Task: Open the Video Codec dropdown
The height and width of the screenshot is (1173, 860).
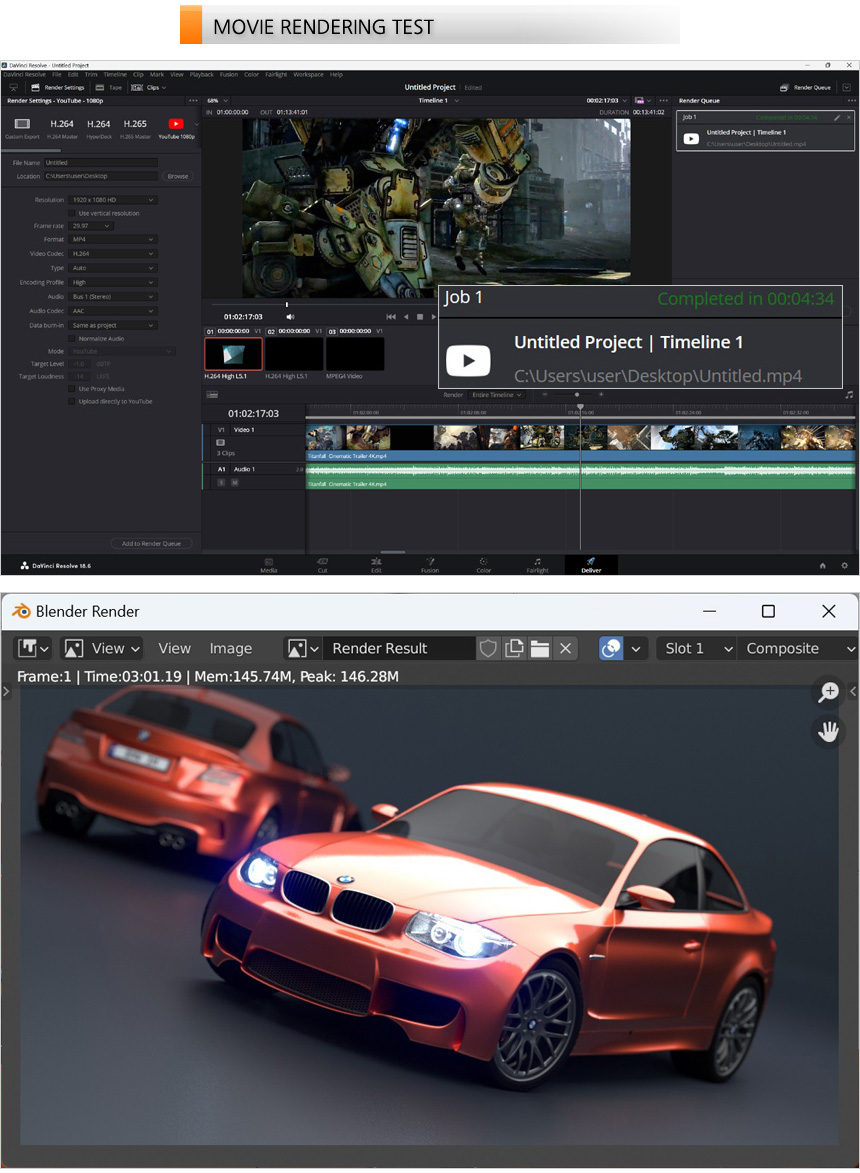Action: pyautogui.click(x=113, y=254)
